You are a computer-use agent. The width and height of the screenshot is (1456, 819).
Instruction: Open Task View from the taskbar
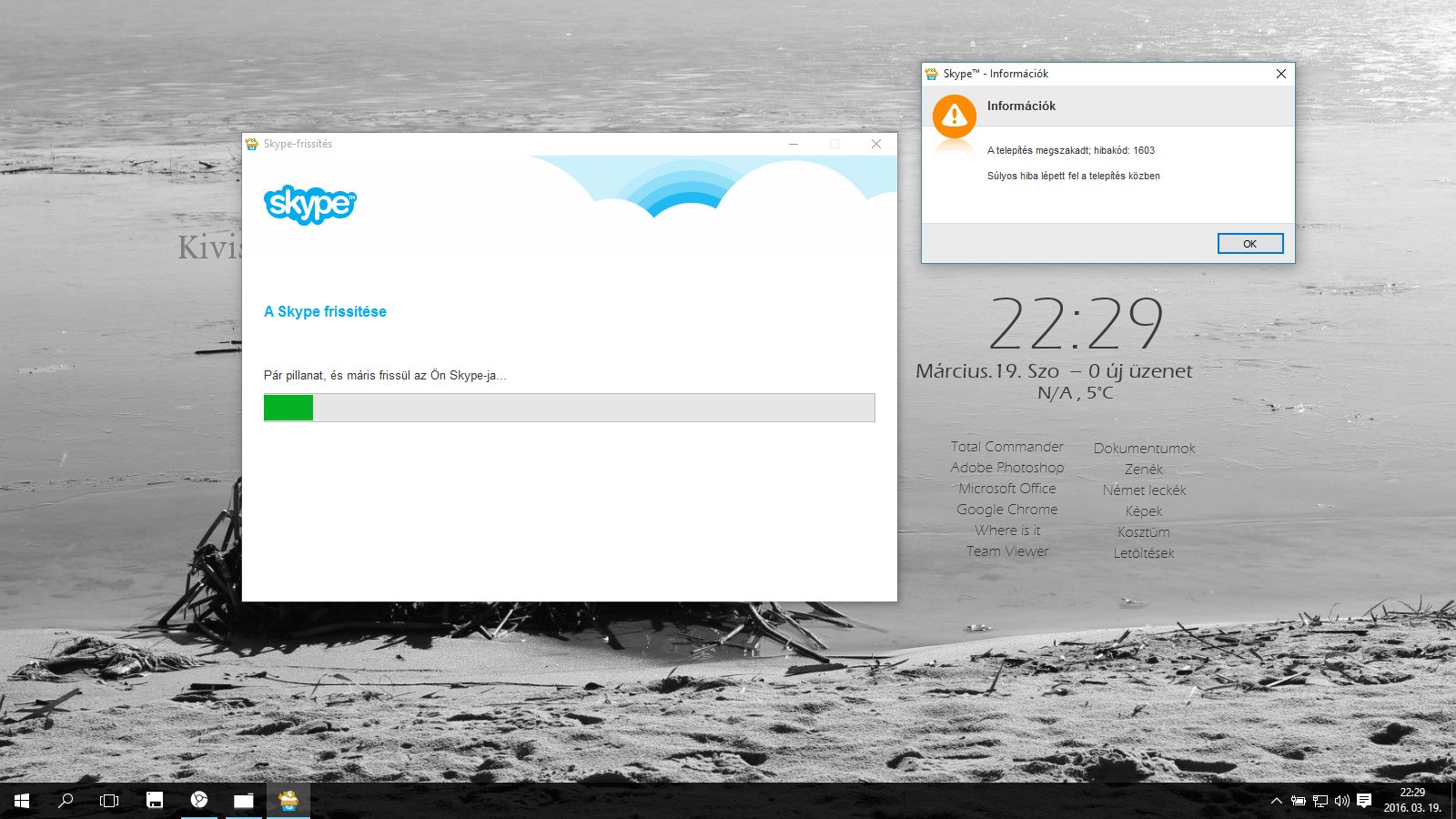coord(109,801)
